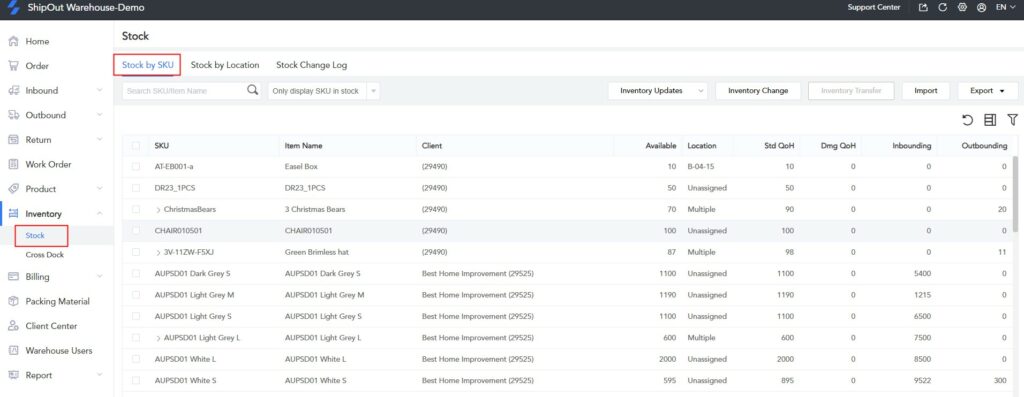Expand the Outbound menu chevron

tap(99, 115)
